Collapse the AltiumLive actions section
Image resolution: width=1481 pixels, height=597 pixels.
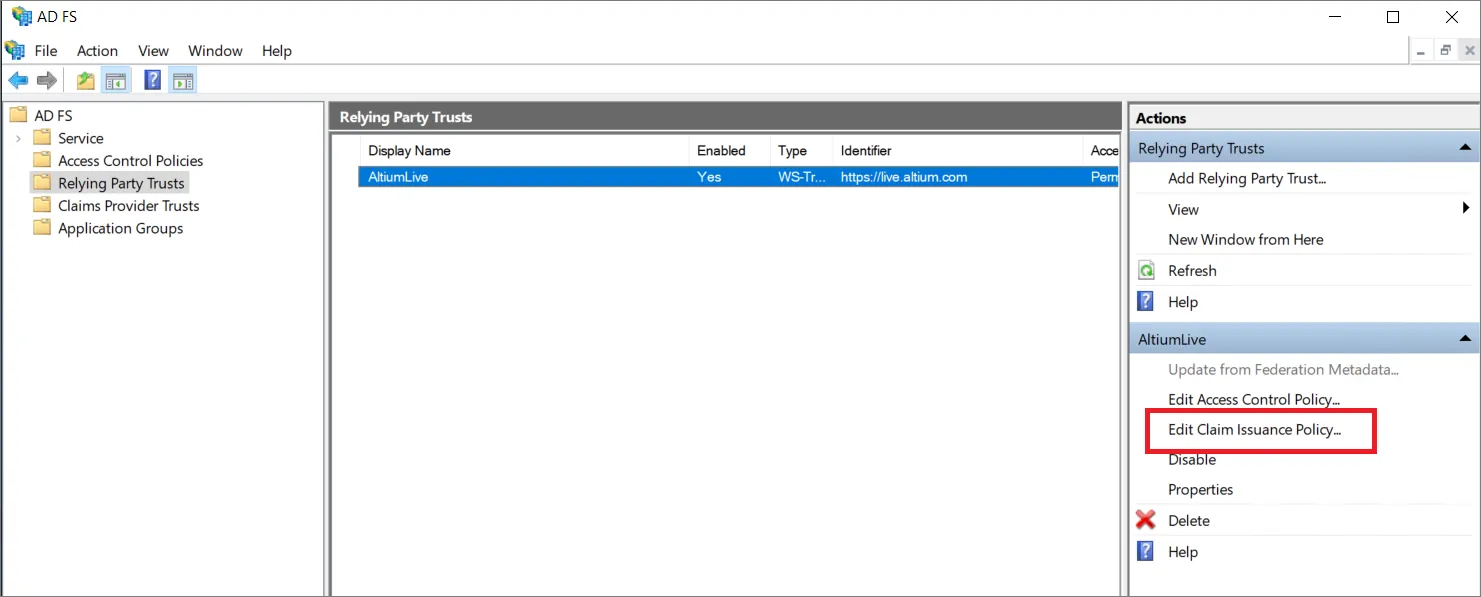[x=1465, y=339]
